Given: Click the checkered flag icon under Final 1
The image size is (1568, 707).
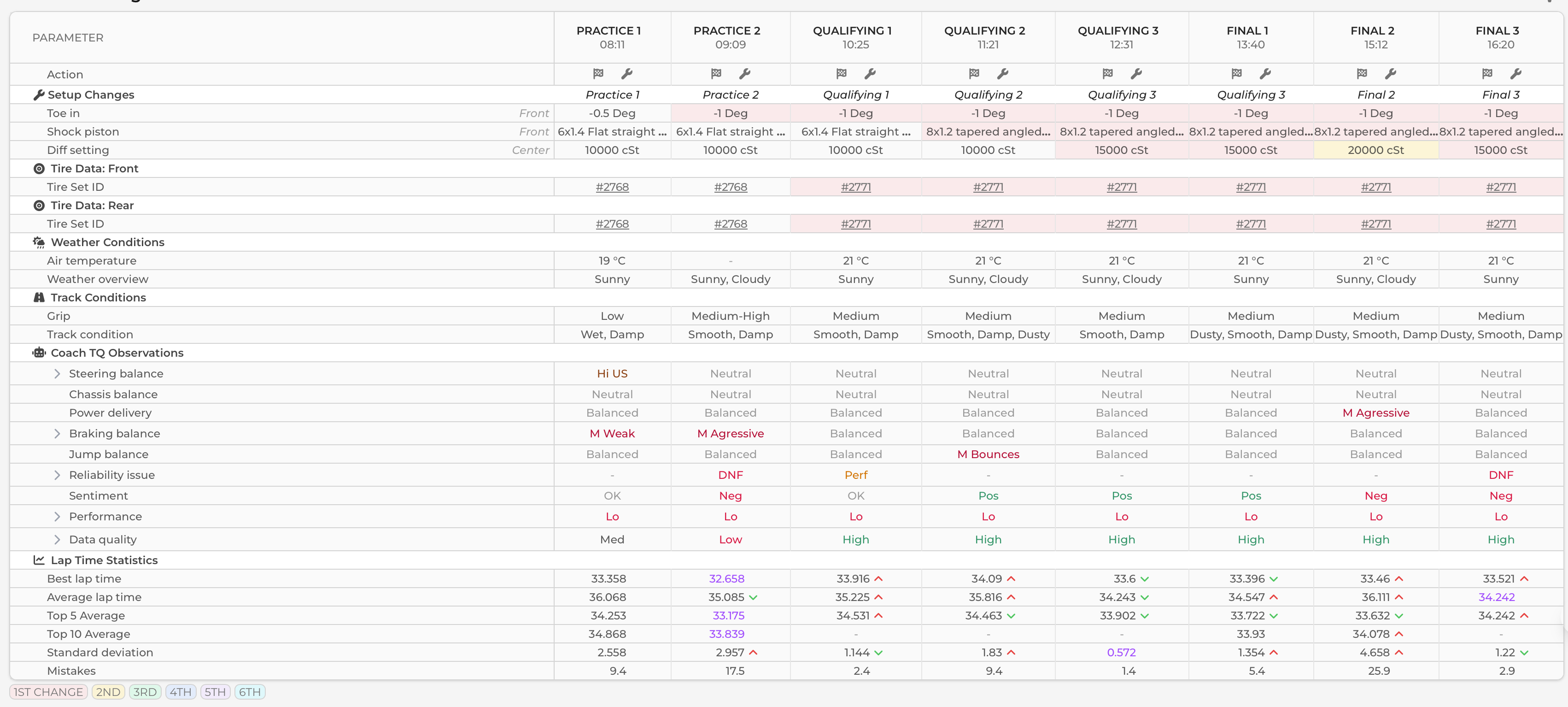Looking at the screenshot, I should point(1236,74).
